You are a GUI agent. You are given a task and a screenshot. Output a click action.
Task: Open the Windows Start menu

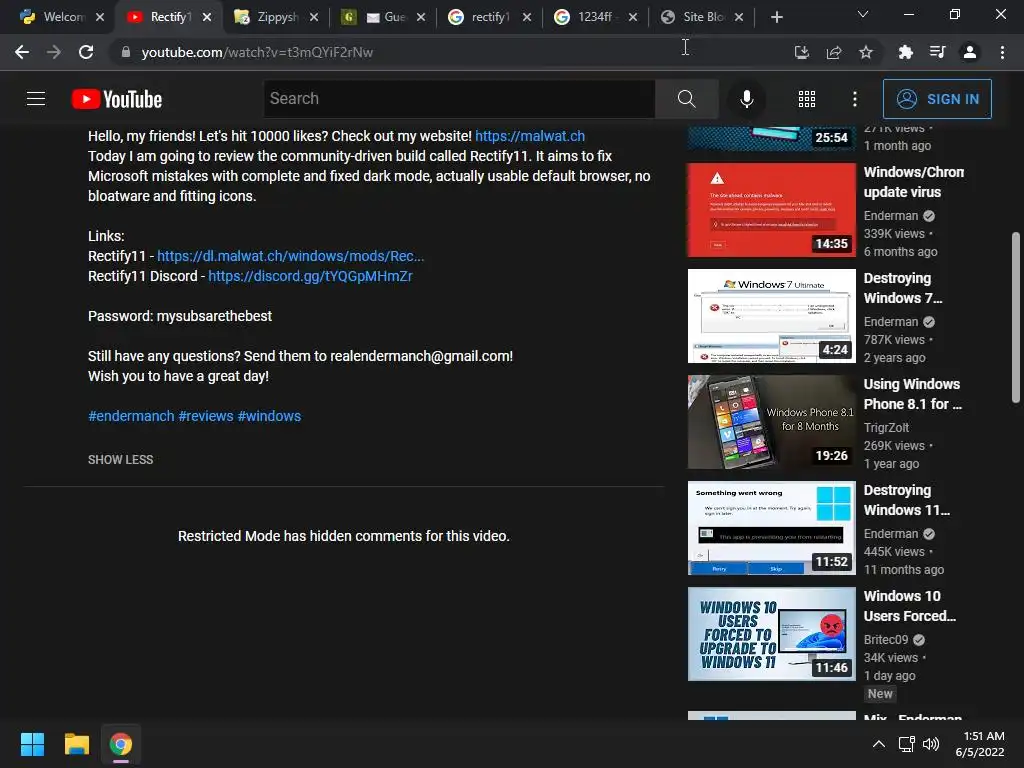[32, 744]
